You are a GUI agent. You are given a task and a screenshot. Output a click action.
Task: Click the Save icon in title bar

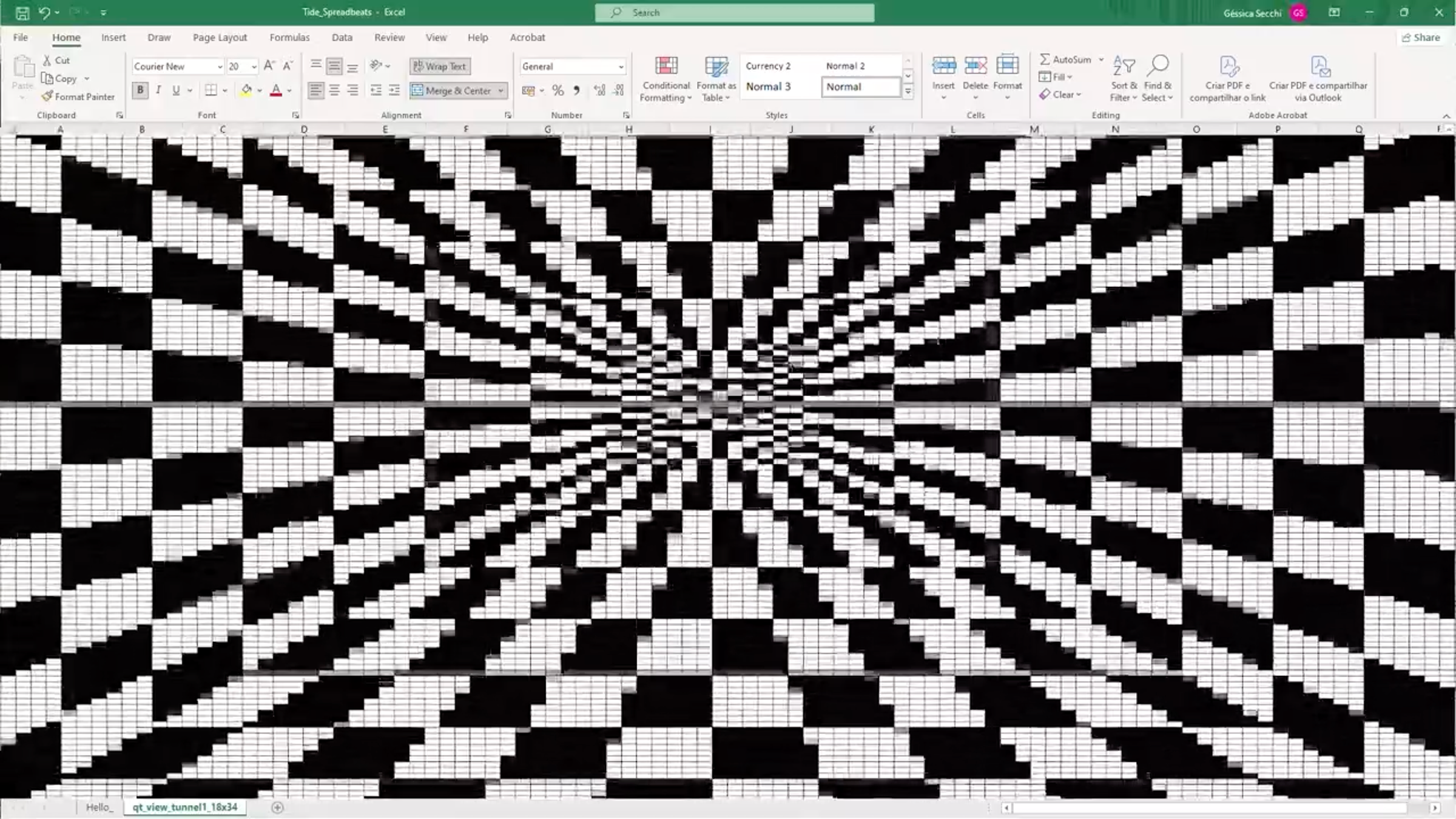(x=22, y=13)
